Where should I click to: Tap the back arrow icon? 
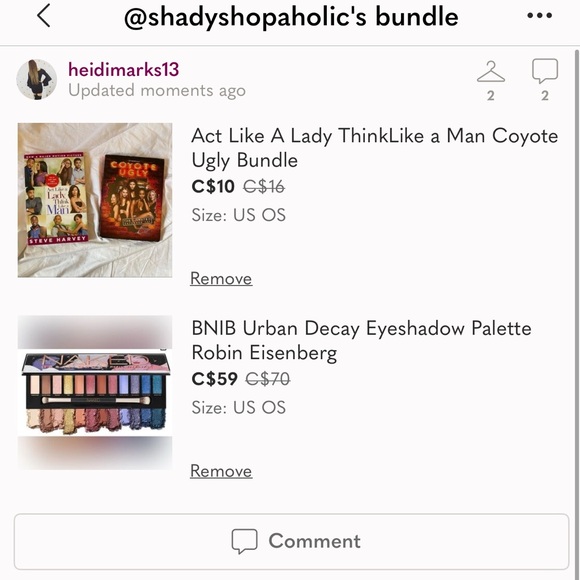(x=44, y=16)
